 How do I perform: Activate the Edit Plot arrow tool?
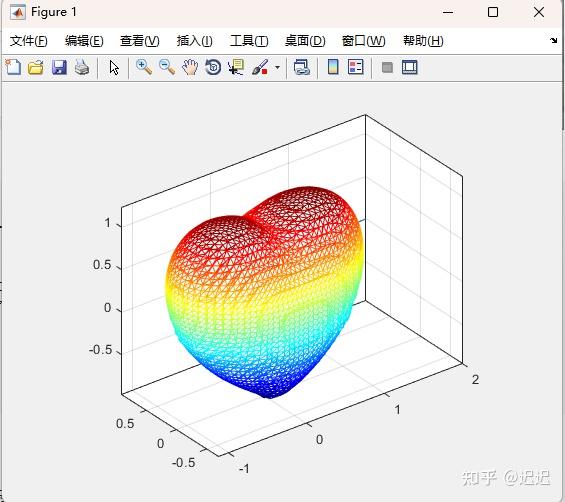[x=114, y=67]
